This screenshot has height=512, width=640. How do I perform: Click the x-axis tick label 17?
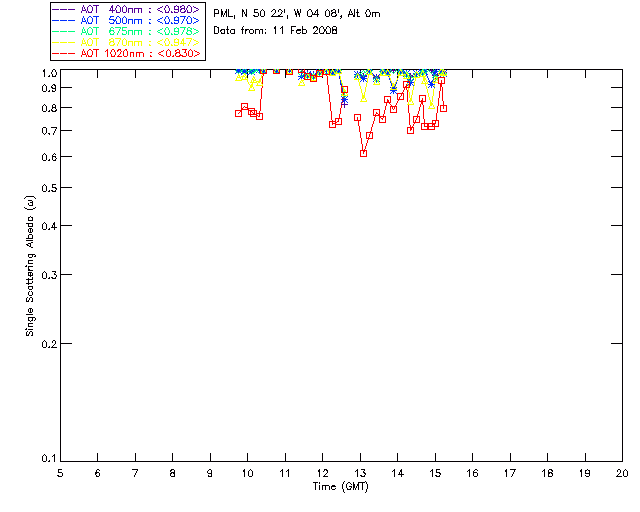(510, 473)
